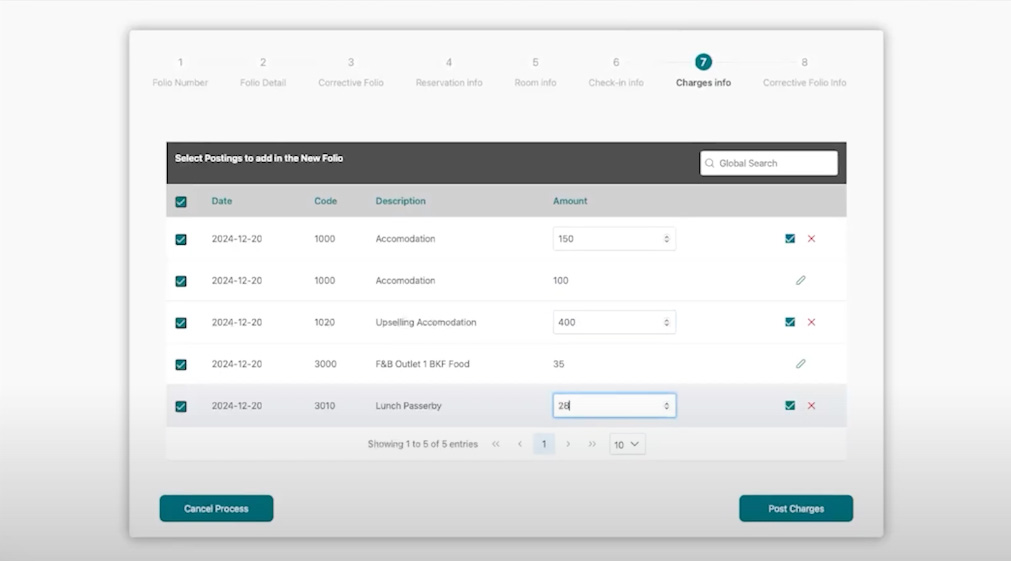Click the Cancel Process button

point(216,508)
